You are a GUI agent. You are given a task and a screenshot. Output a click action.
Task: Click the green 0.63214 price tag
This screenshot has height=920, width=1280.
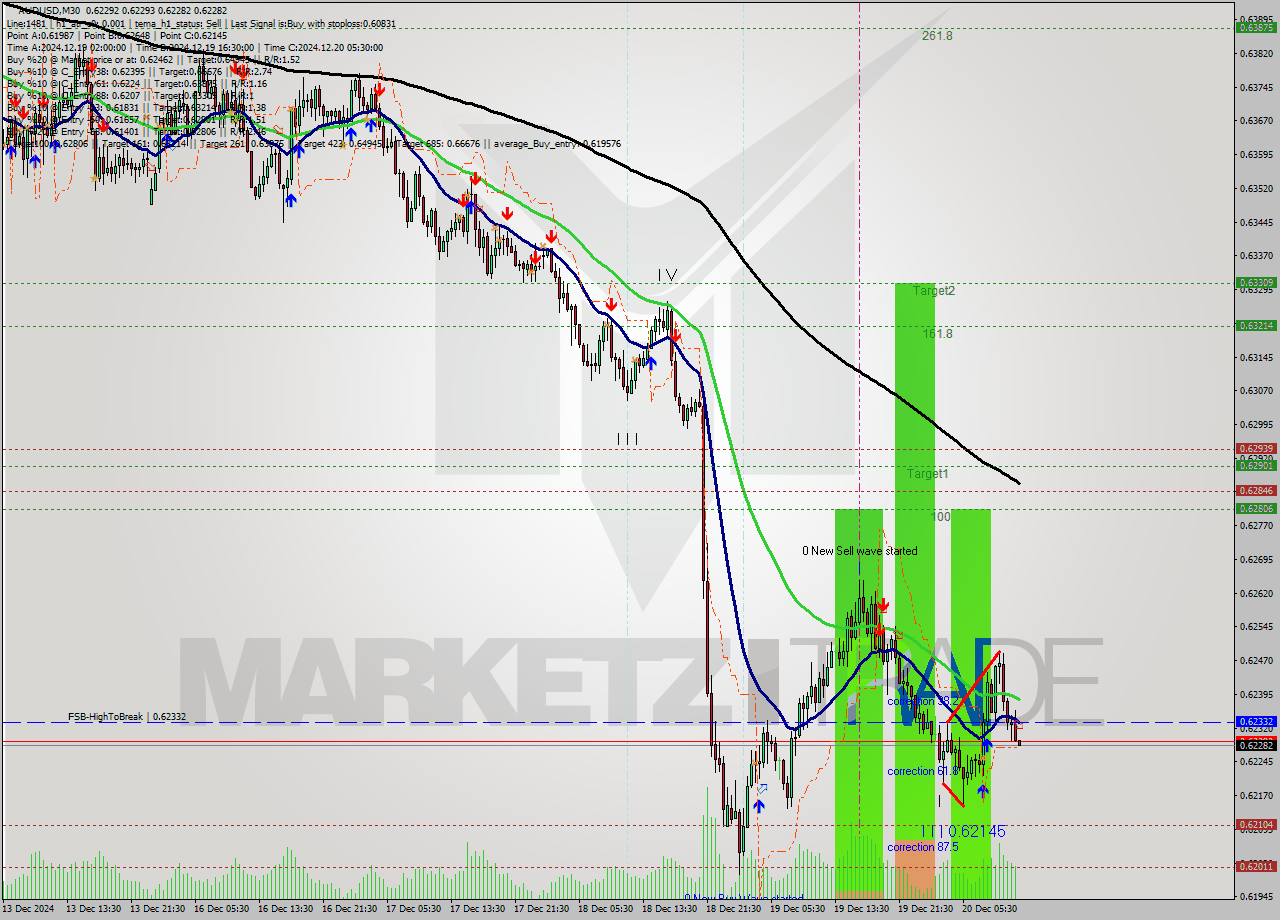pyautogui.click(x=1256, y=326)
